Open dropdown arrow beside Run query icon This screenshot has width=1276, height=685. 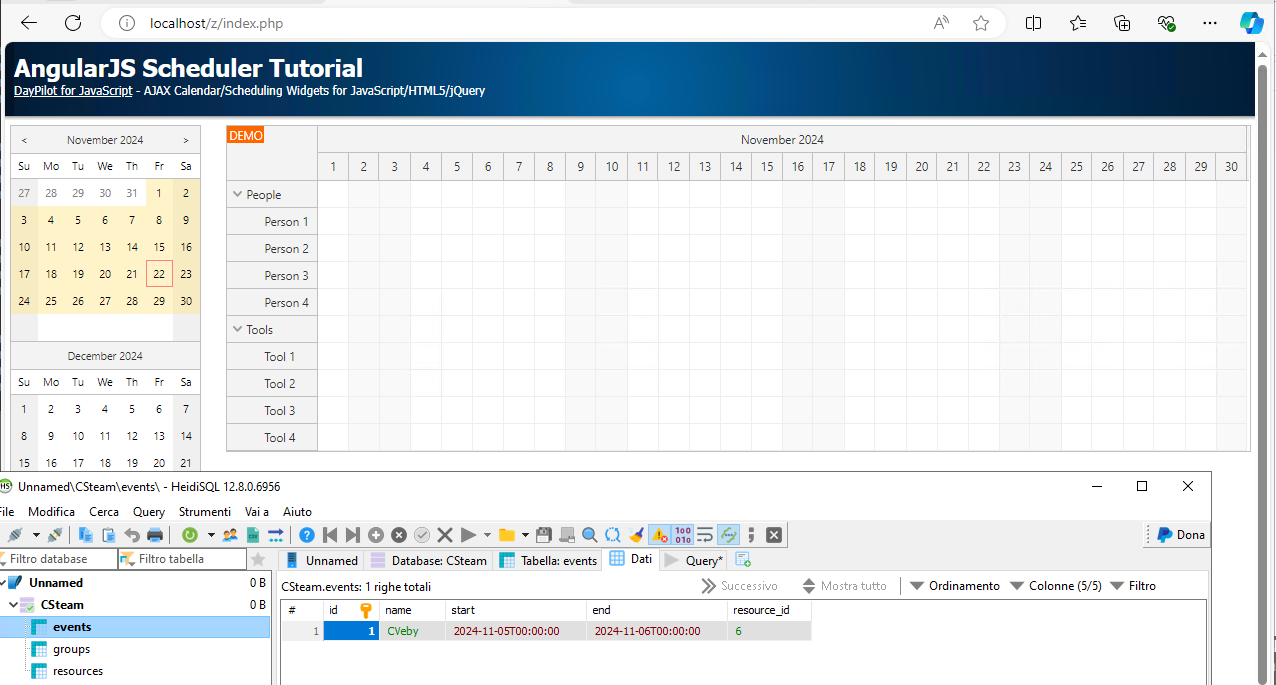point(487,535)
